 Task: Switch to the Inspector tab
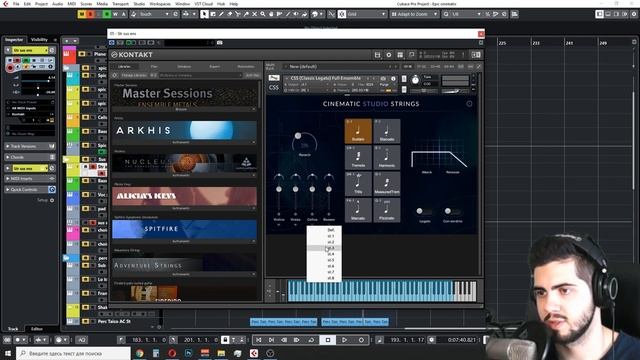pyautogui.click(x=14, y=40)
